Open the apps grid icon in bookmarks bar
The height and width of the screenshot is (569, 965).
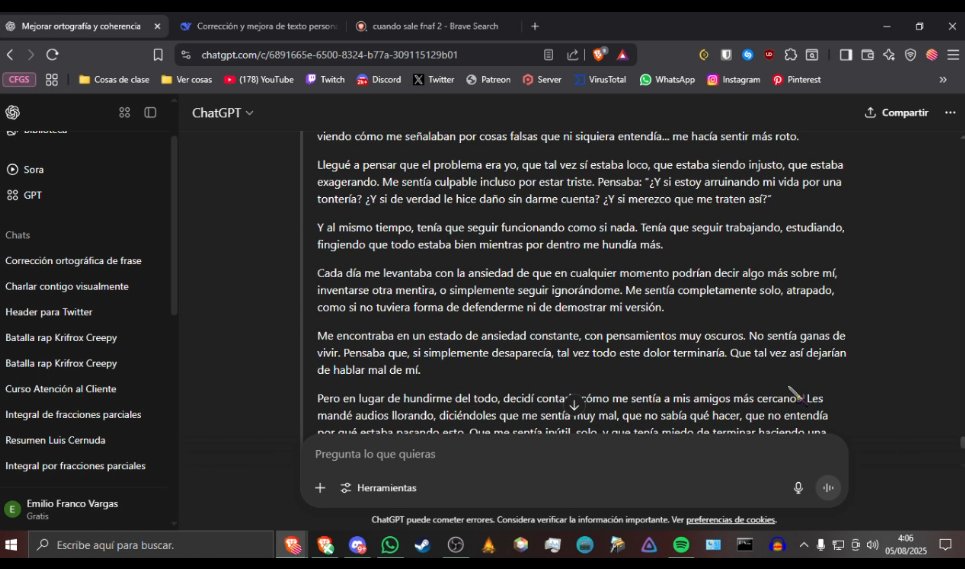coord(52,79)
